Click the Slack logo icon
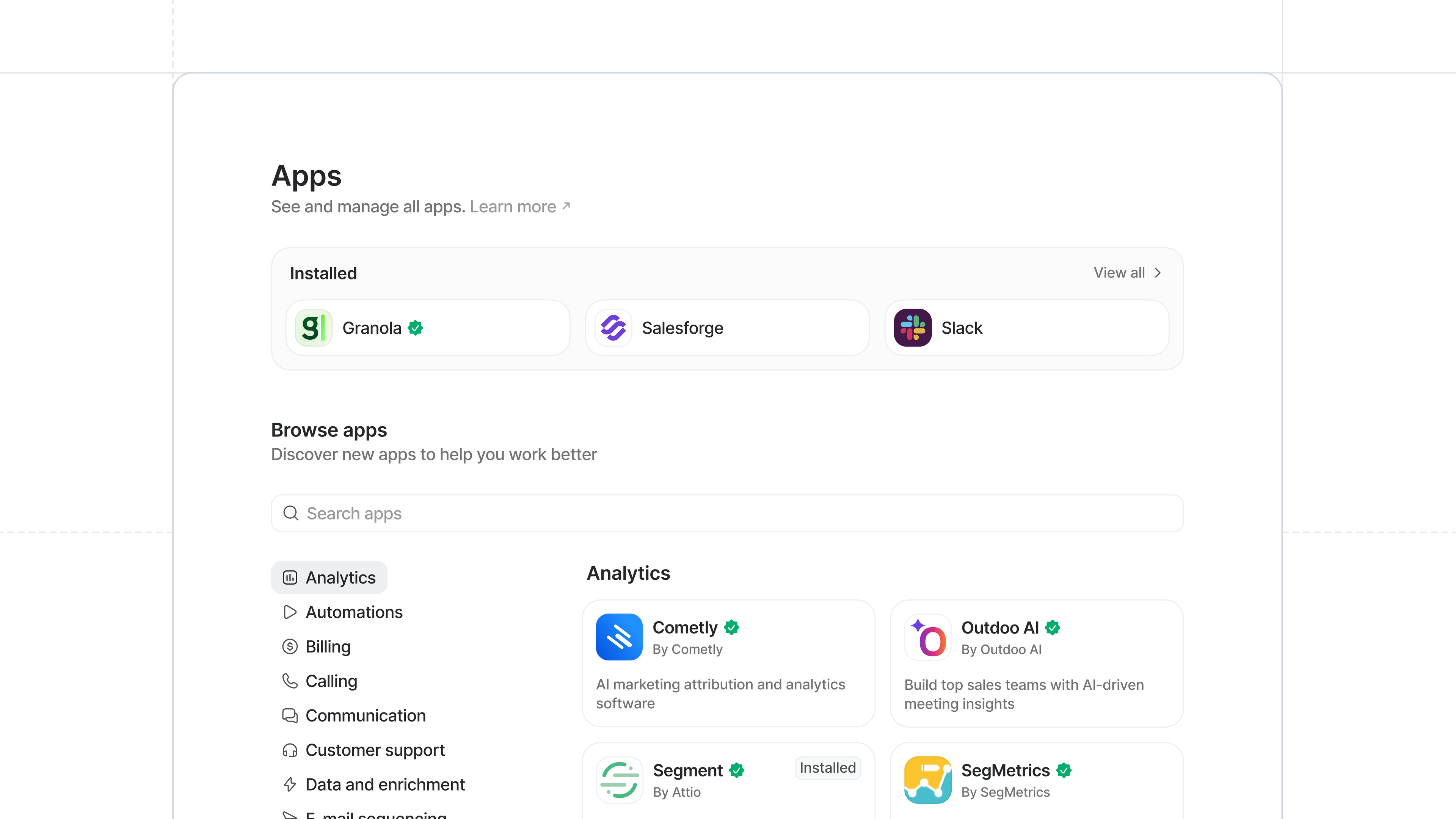The height and width of the screenshot is (819, 1456). click(912, 328)
